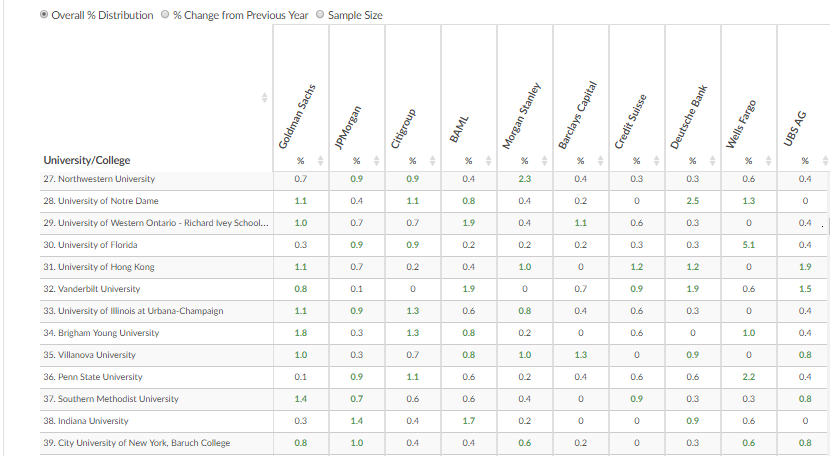Sort by the Deutsche Bank column arrows
The image size is (830, 456).
coord(713,161)
